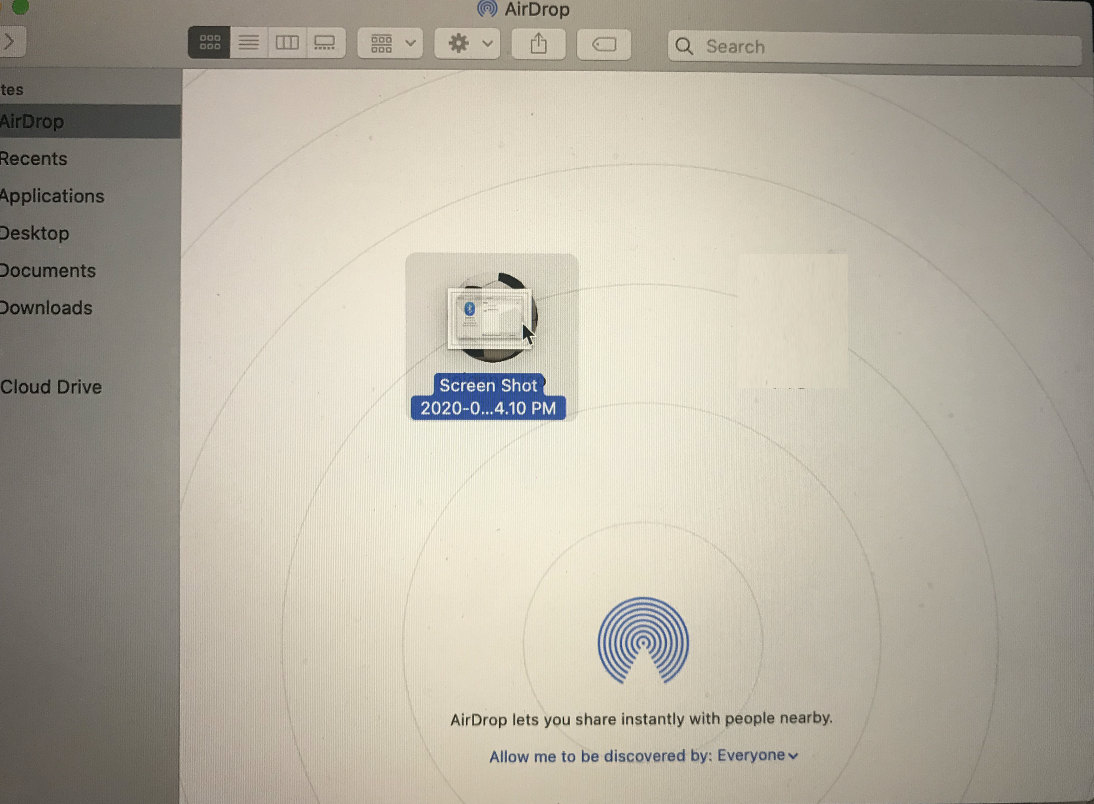
Task: Switch to icon view in toolbar
Action: click(209, 43)
